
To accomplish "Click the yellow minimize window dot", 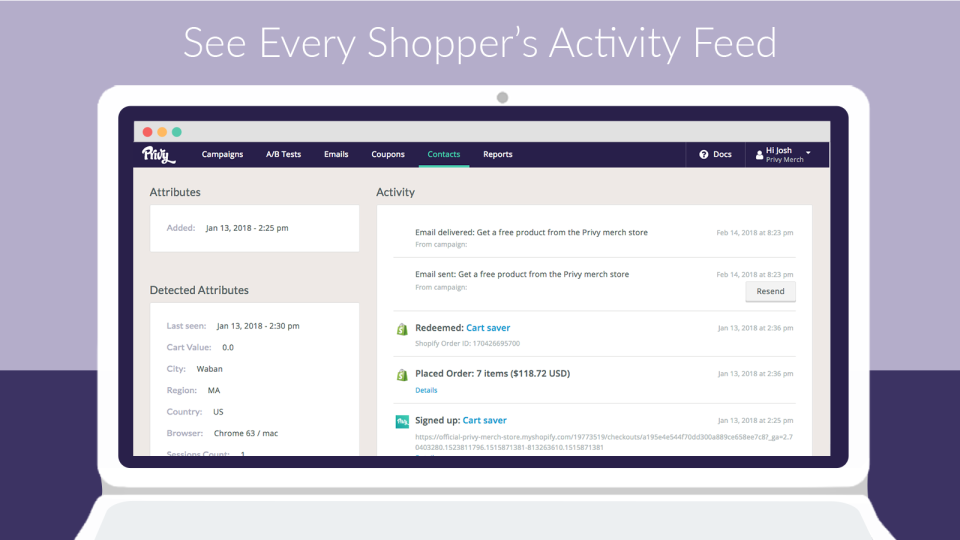I will 162,132.
